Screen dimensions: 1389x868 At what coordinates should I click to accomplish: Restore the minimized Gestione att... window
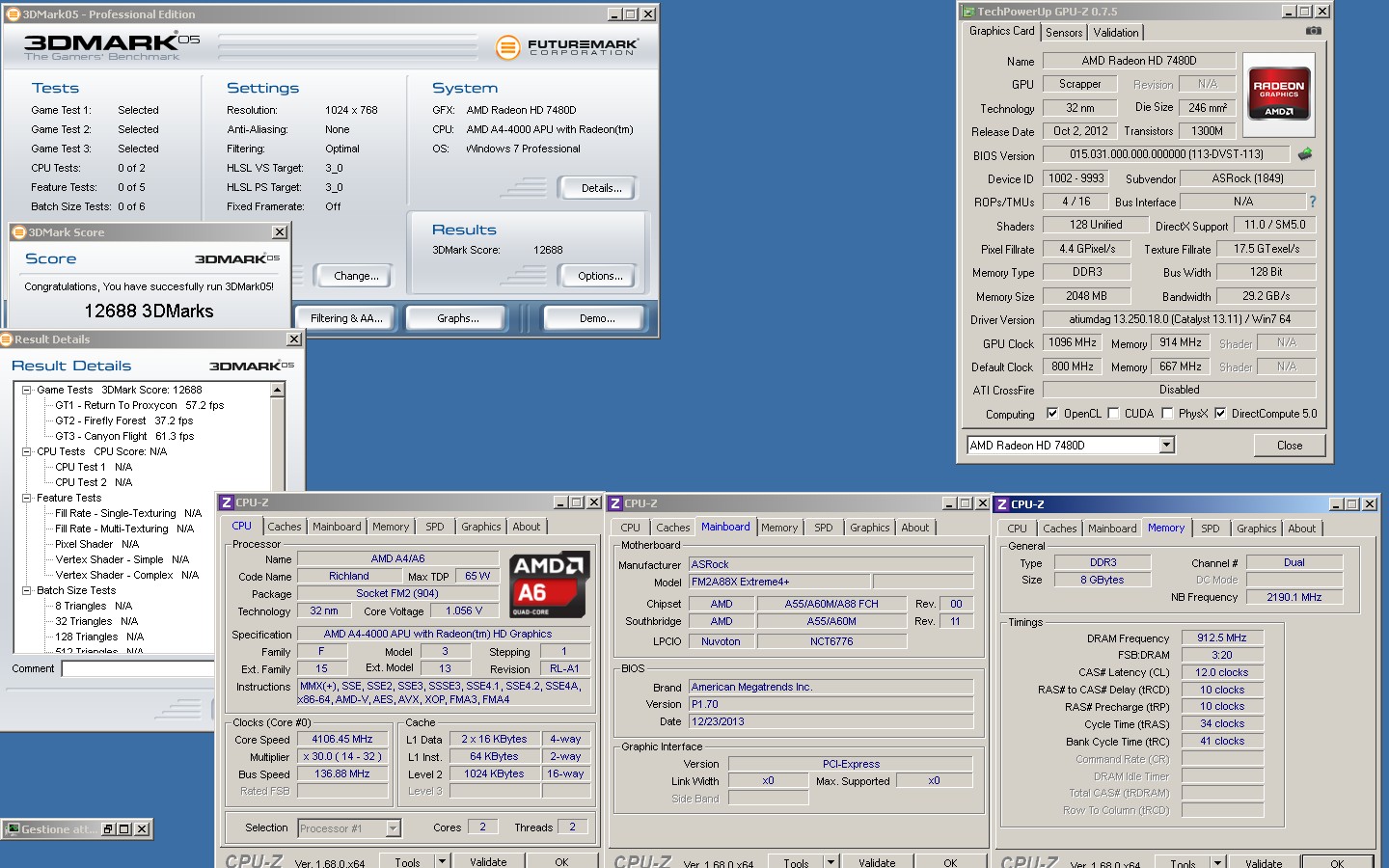(108, 829)
